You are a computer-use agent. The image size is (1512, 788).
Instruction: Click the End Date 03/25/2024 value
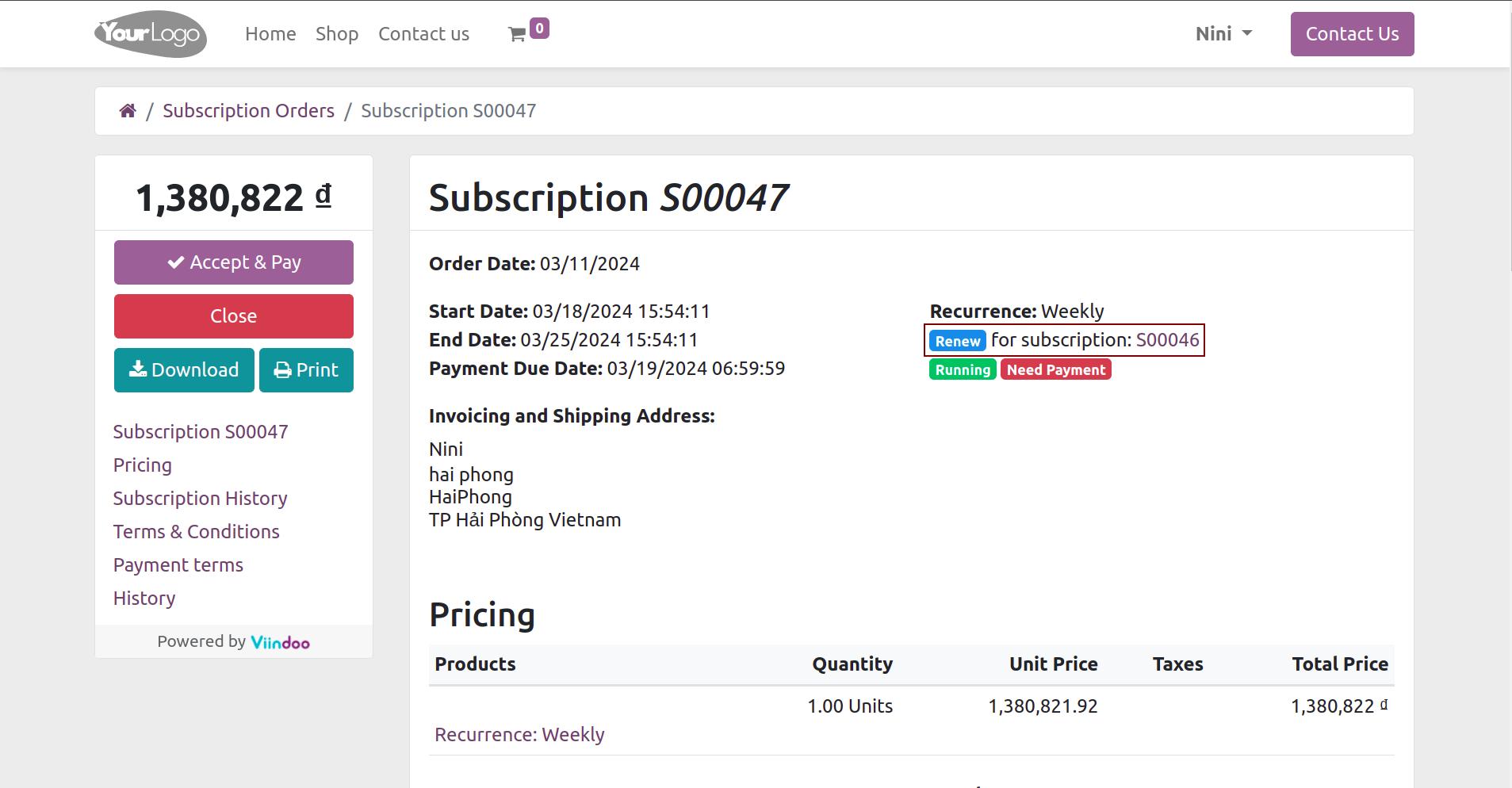pyautogui.click(x=609, y=340)
